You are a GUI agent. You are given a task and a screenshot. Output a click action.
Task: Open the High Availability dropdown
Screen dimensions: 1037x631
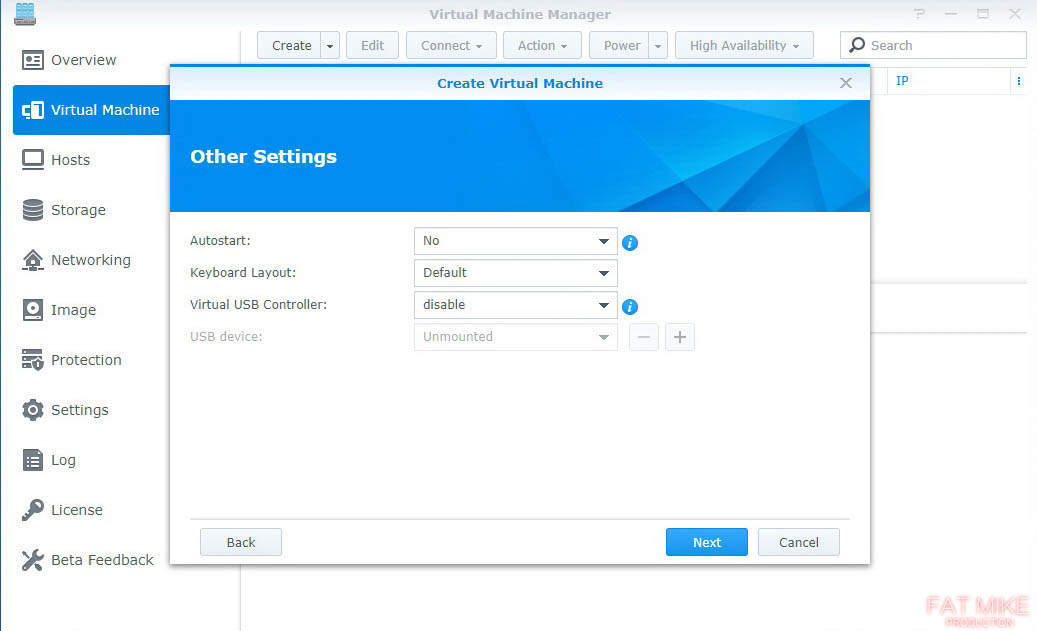(x=744, y=46)
